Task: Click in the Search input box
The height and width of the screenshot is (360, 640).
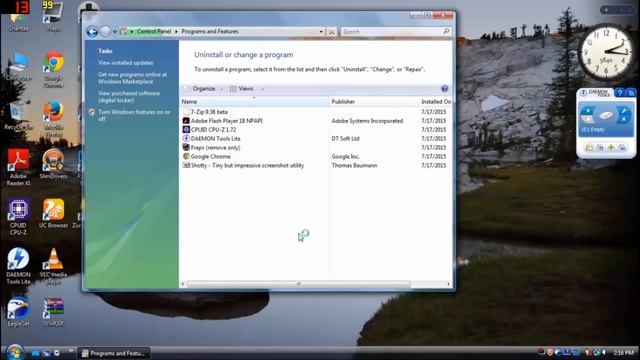Action: tap(392, 31)
